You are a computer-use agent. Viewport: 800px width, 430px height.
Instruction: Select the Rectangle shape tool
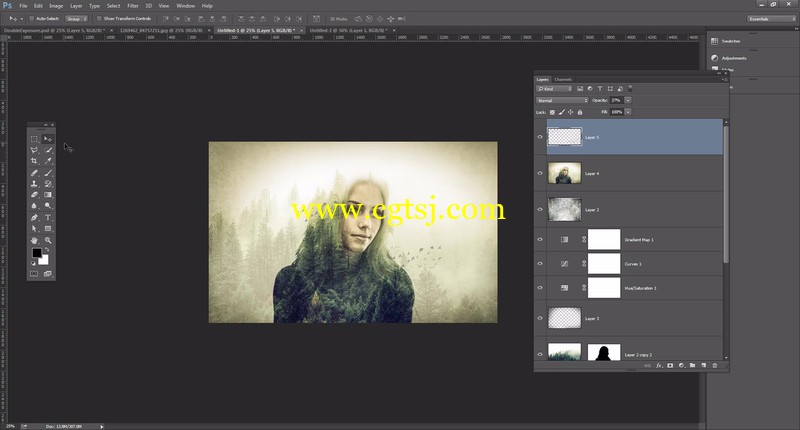coord(48,229)
